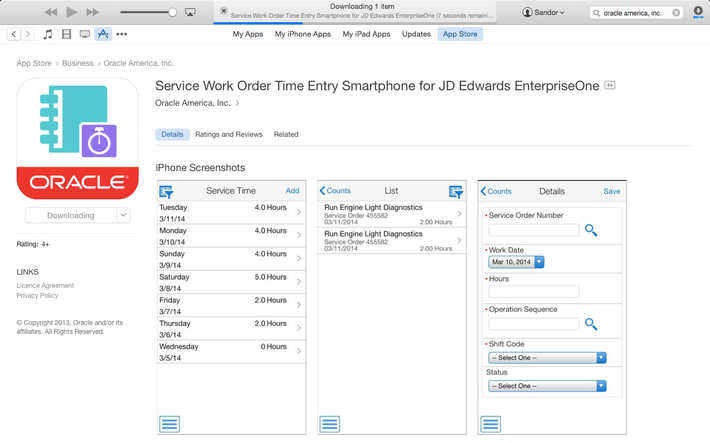Open the Sunday 3/9/14 row chevron
This screenshot has width=710, height=443.
299,258
